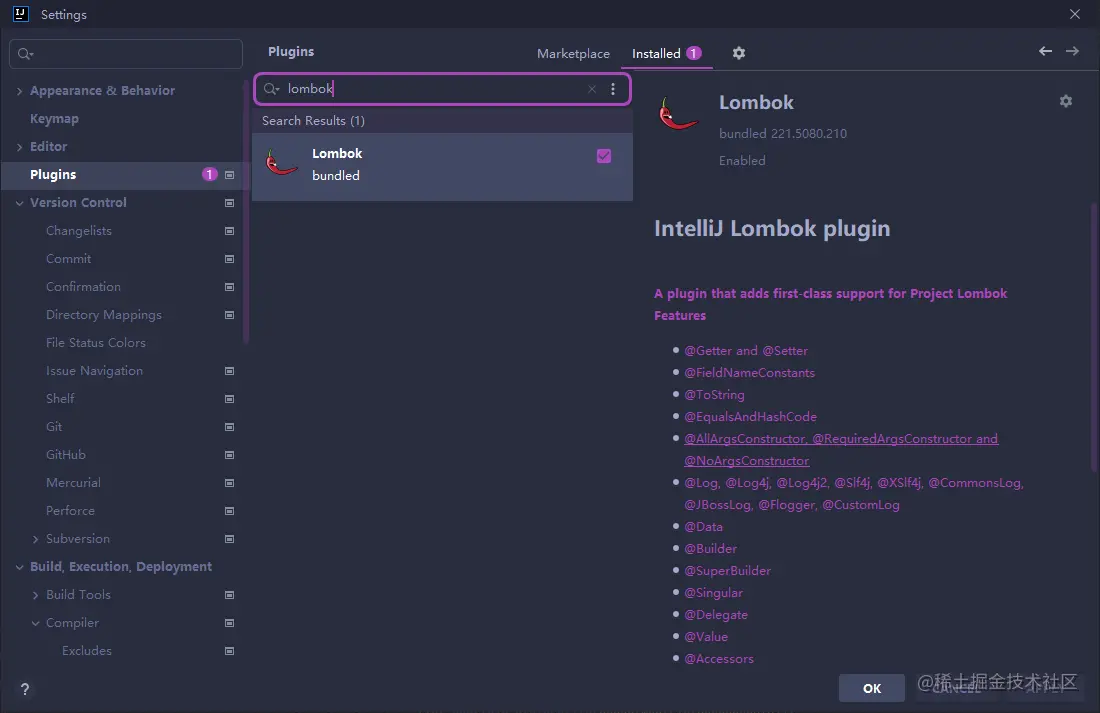Click project-level icon beside Mercurial
This screenshot has width=1100, height=713.
tap(229, 483)
